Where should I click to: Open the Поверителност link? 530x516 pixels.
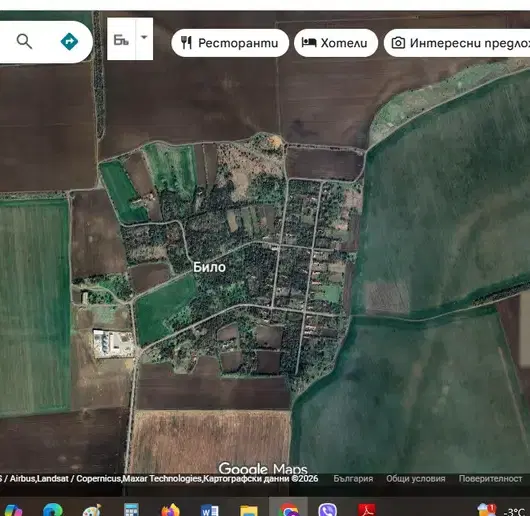tap(490, 478)
